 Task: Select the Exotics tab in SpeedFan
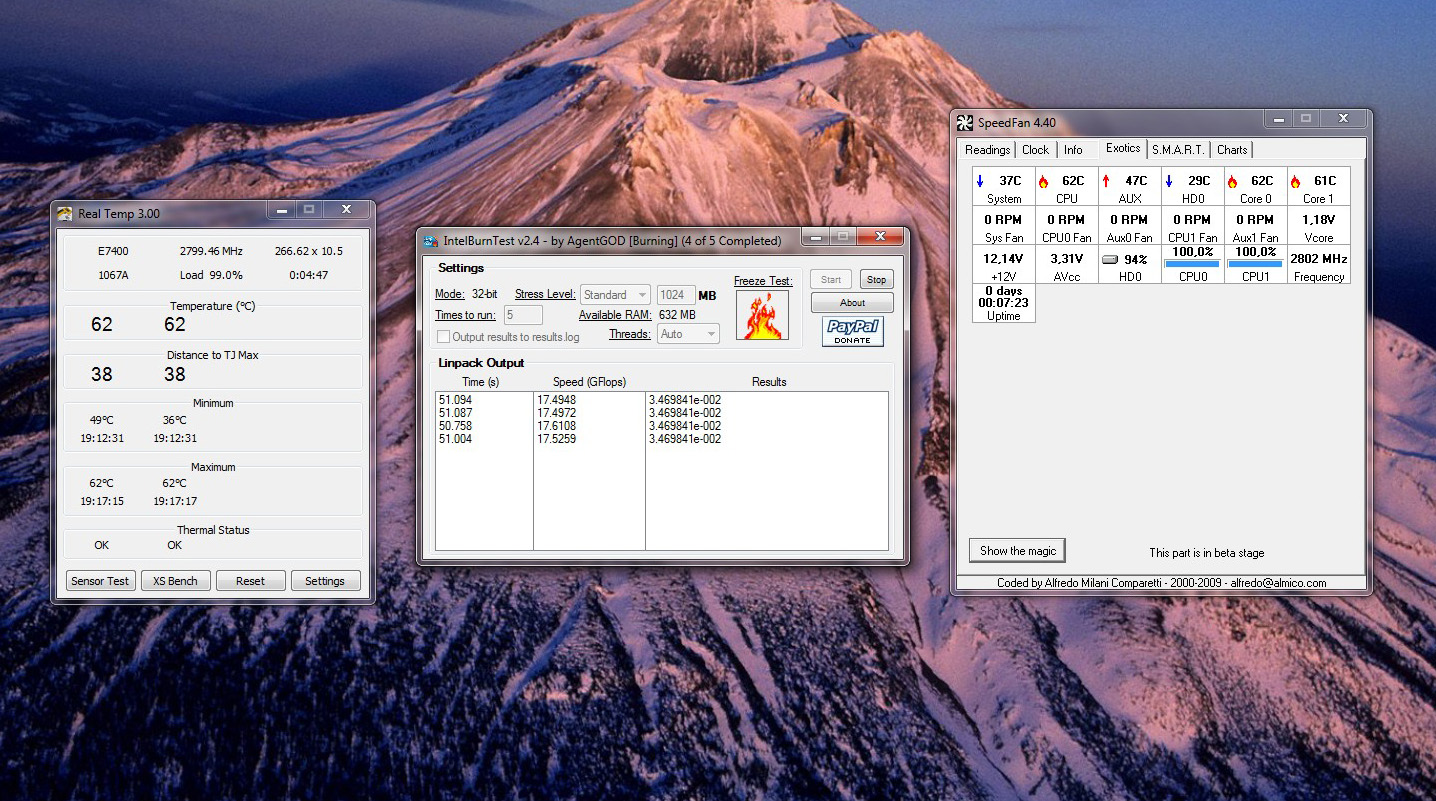[x=1122, y=148]
